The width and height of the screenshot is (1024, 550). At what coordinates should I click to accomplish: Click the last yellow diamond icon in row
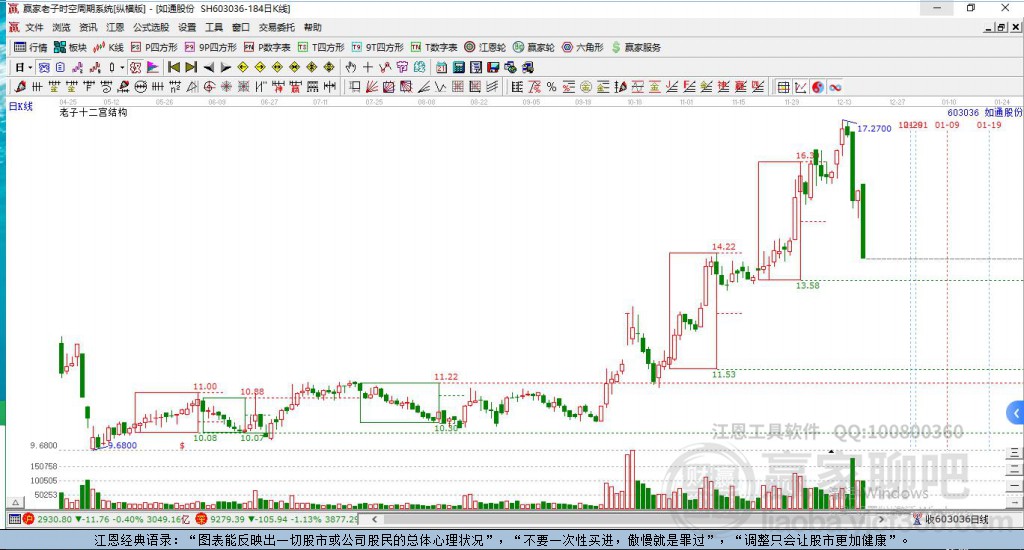pyautogui.click(x=329, y=67)
